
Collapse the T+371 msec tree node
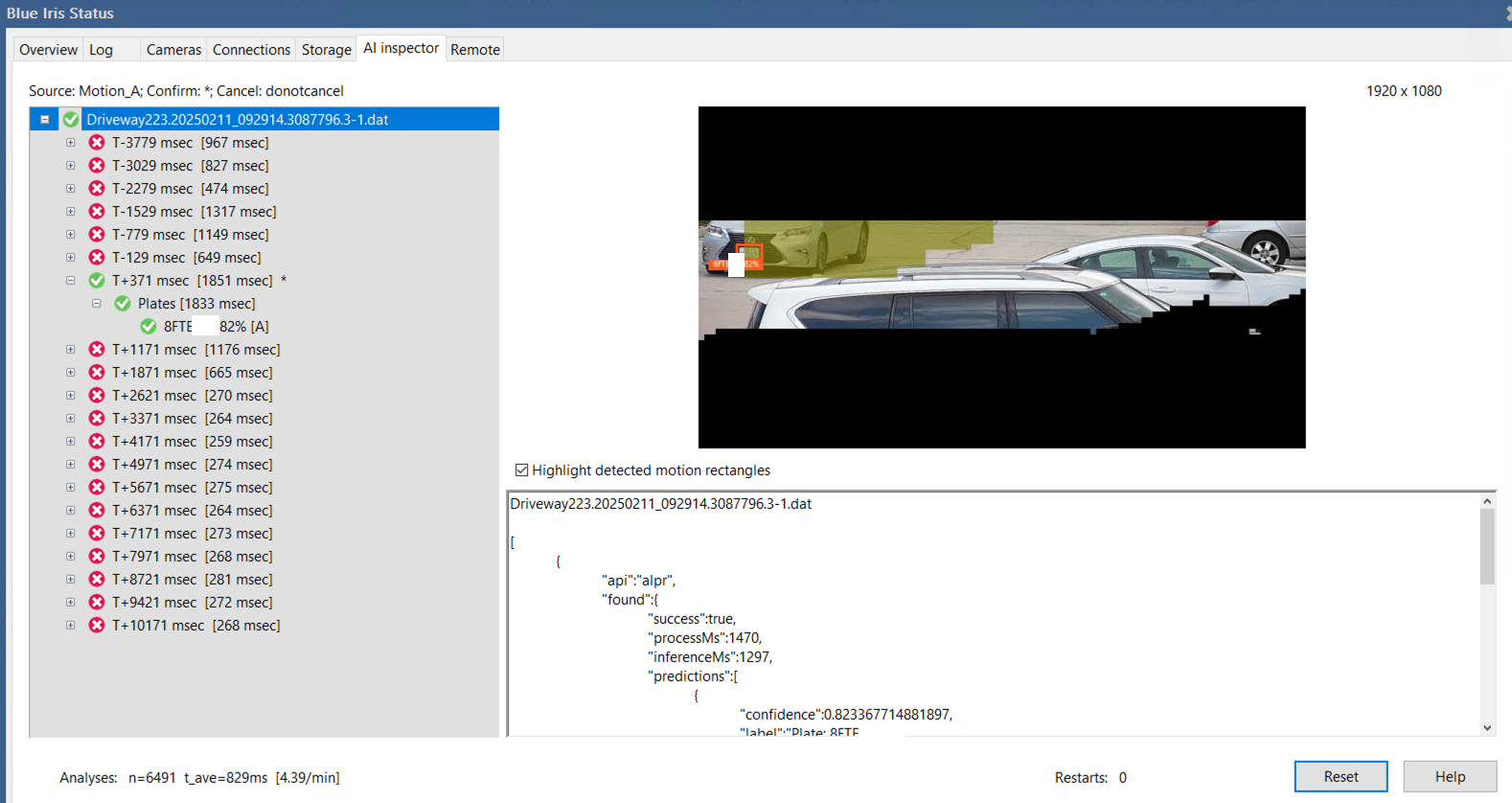coord(70,281)
